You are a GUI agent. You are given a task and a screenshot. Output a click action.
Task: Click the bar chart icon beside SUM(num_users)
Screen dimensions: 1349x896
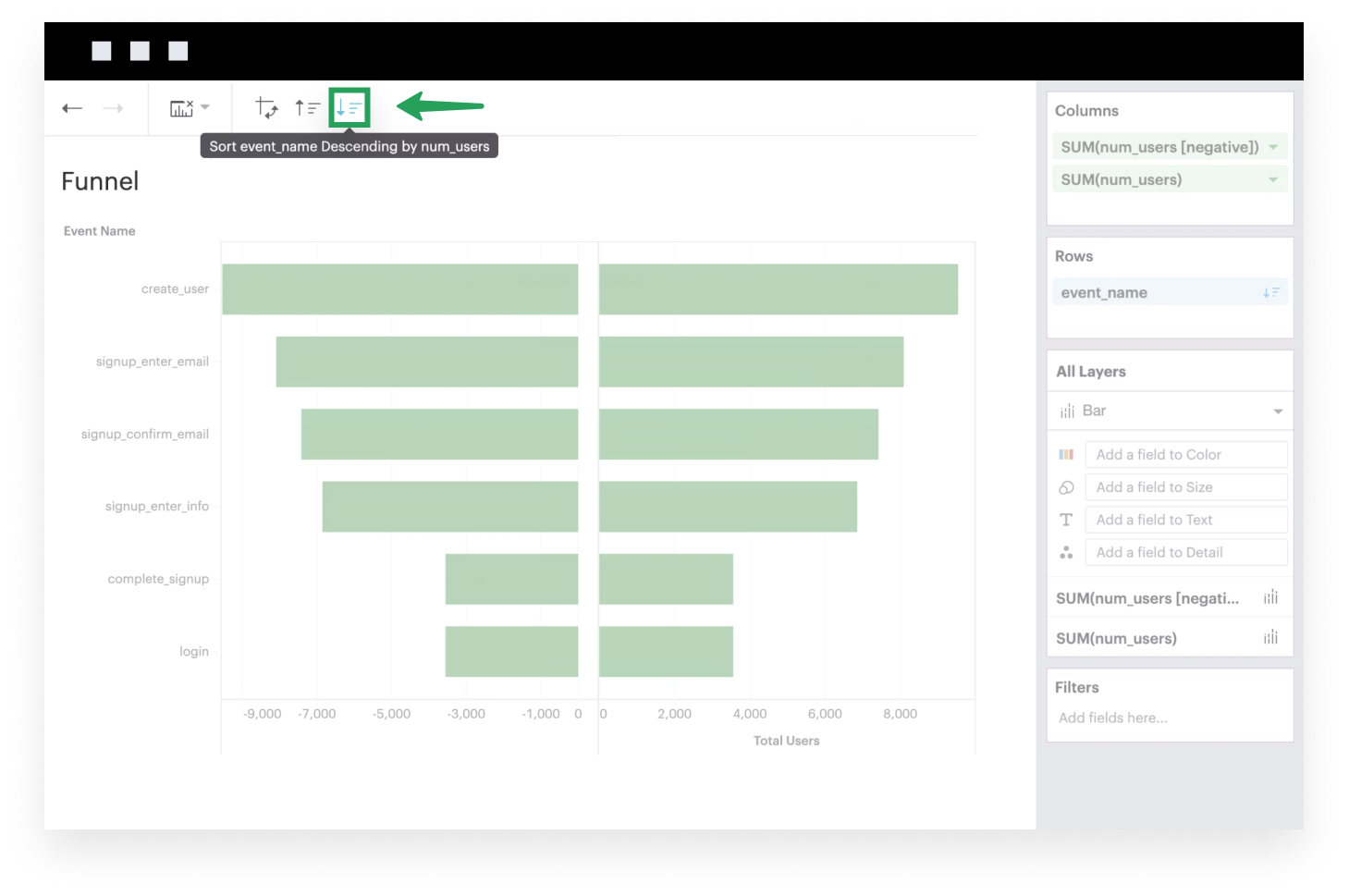[1270, 637]
